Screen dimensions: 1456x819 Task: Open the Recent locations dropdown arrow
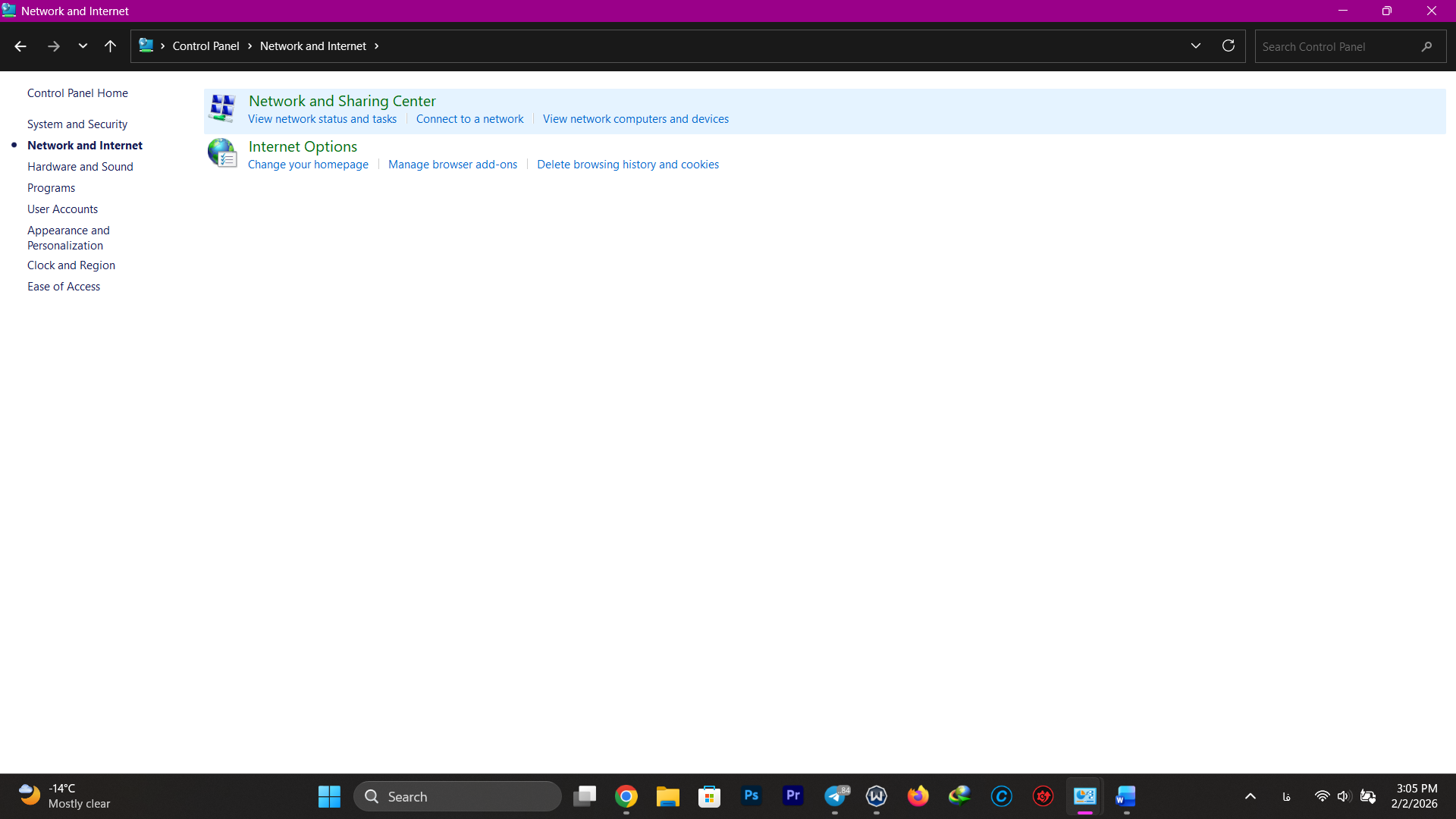pos(83,46)
